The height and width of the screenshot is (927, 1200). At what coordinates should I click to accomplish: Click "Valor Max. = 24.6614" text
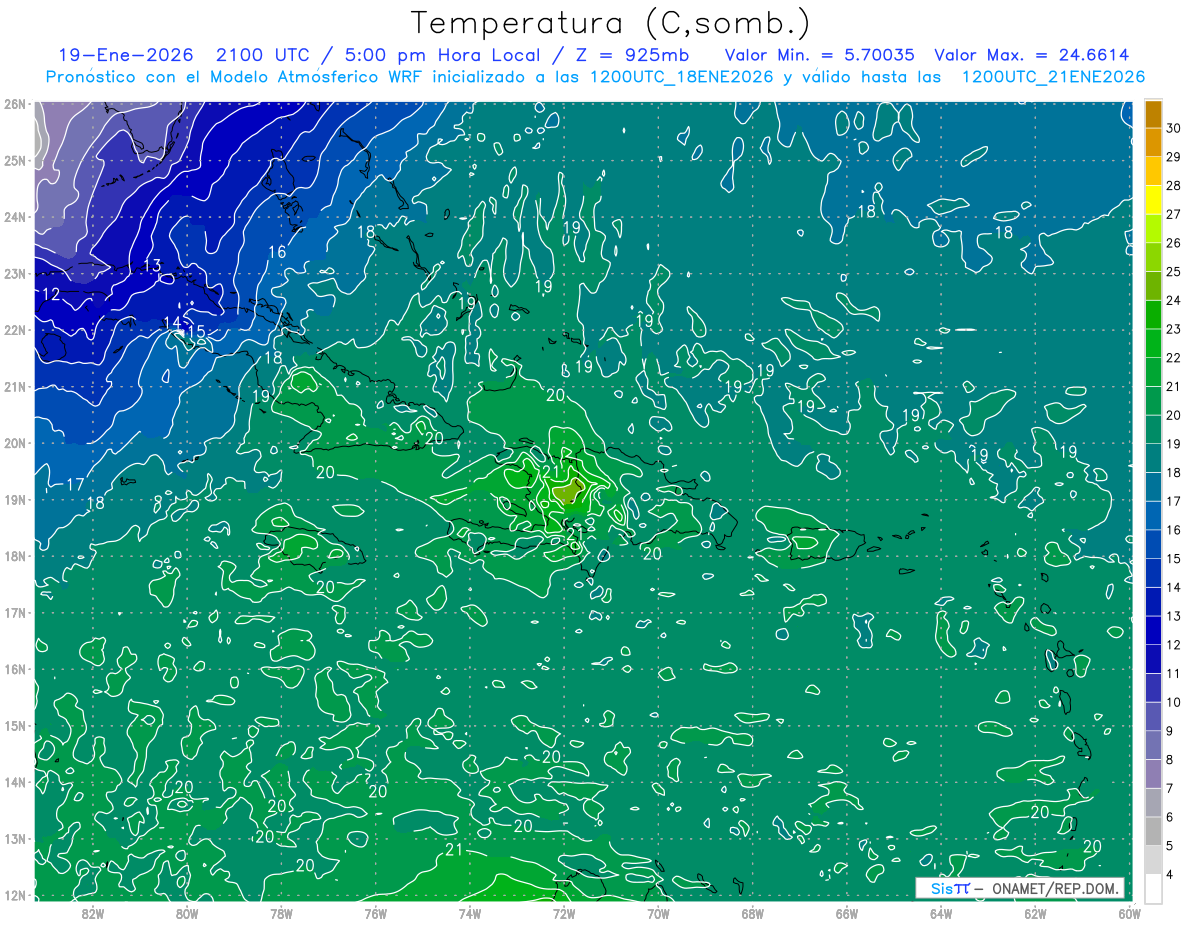1032,55
